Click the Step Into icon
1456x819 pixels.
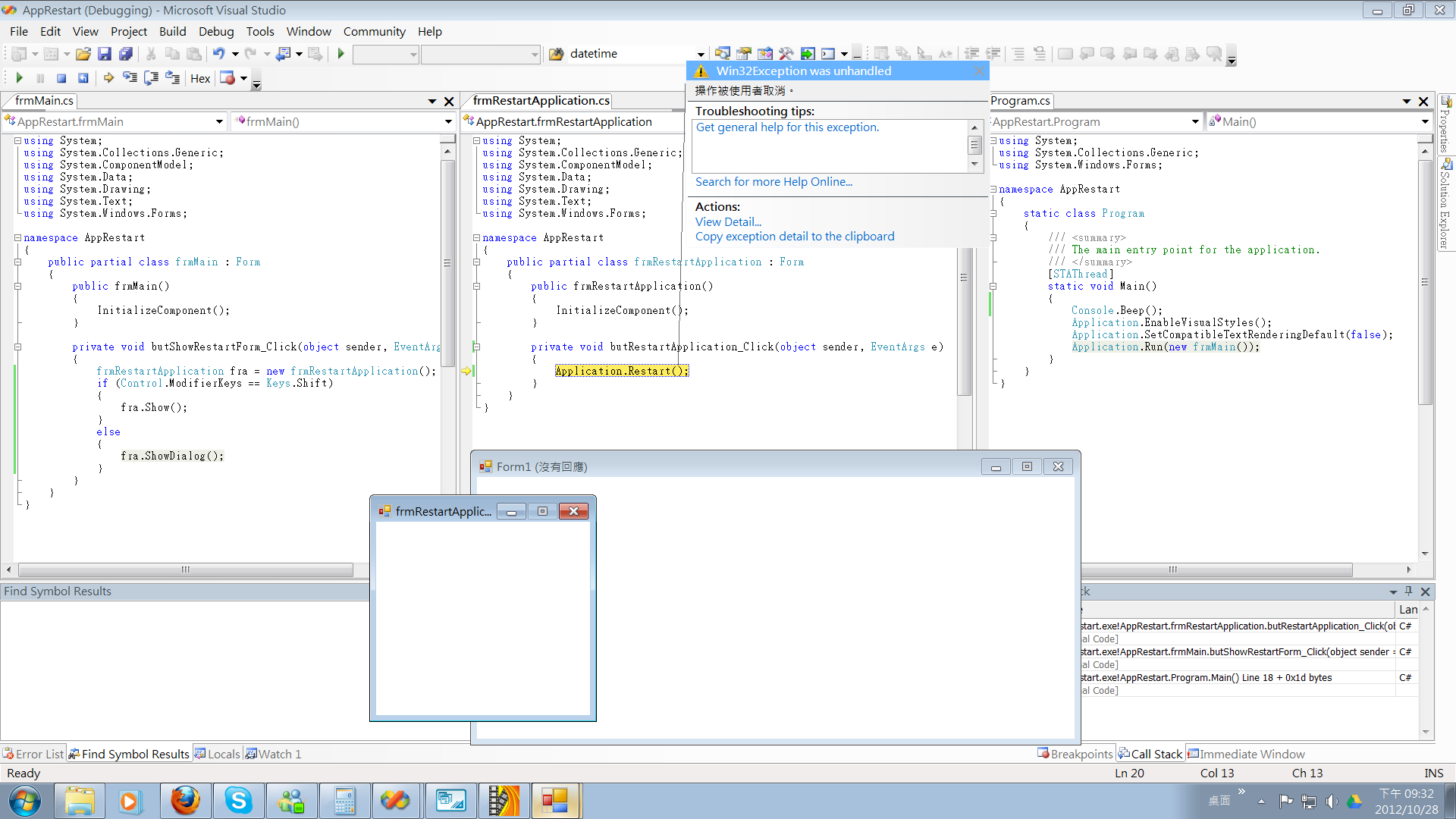130,78
